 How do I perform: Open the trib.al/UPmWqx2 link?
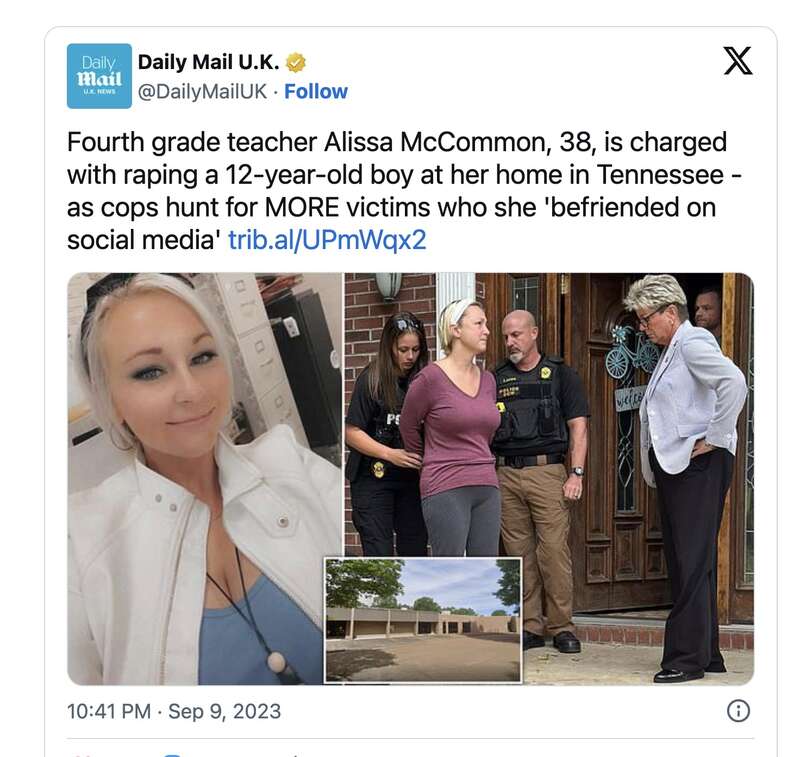coord(327,240)
